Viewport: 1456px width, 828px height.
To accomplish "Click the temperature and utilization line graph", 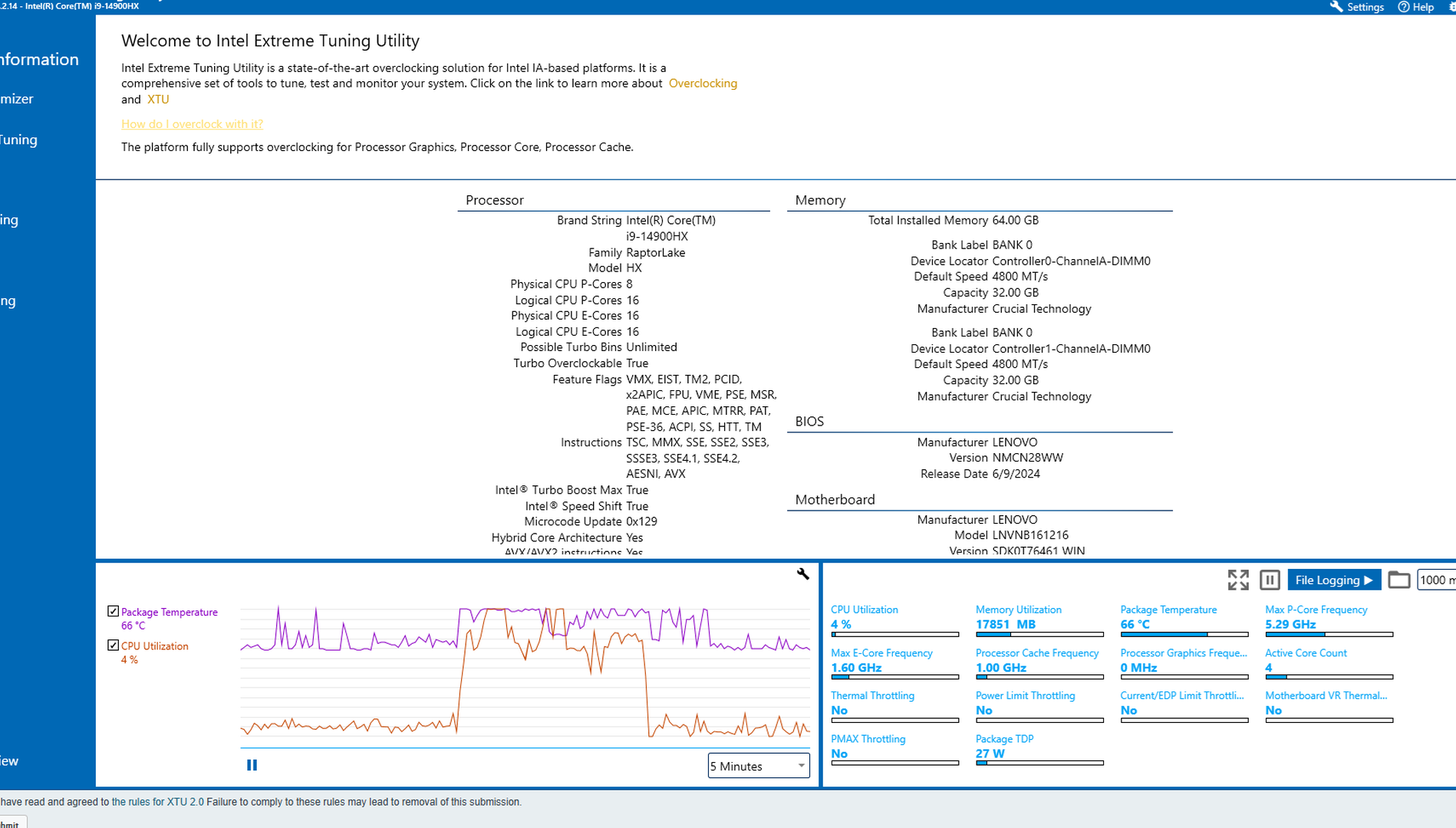I will click(525, 673).
